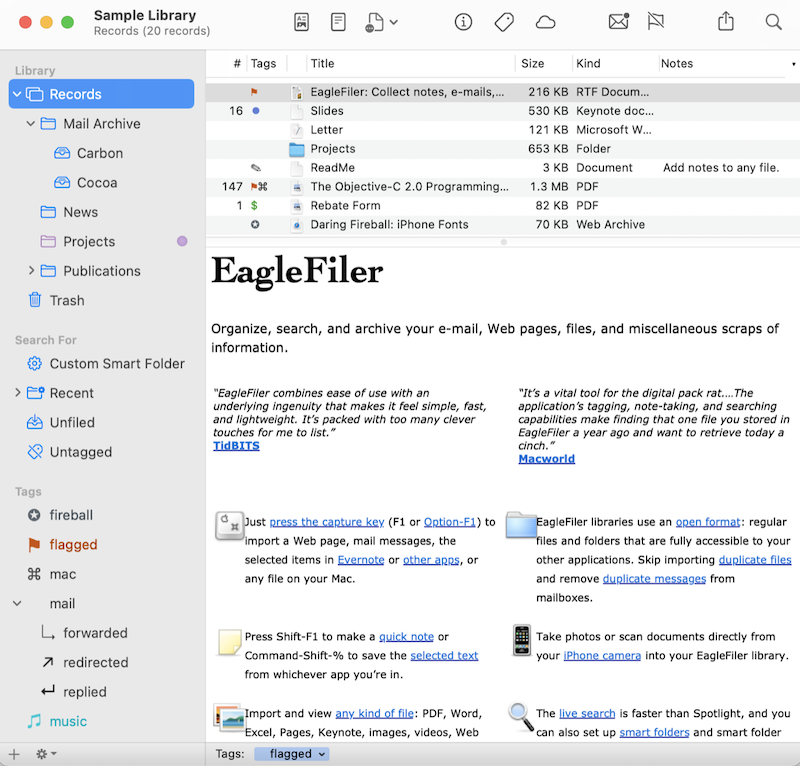Click the plus icon below the sidebar
Viewport: 800px width, 766px height.
point(14,753)
